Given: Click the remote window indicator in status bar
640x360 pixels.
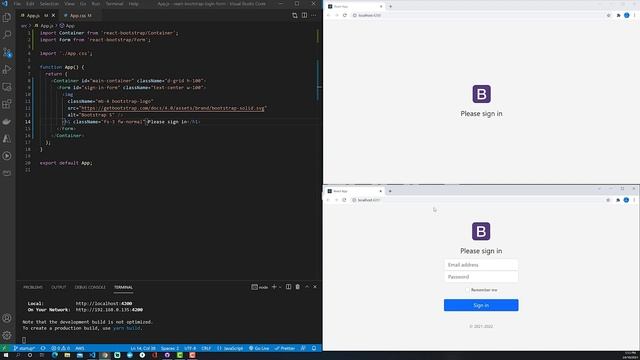Looking at the screenshot, I should pyautogui.click(x=4, y=348).
